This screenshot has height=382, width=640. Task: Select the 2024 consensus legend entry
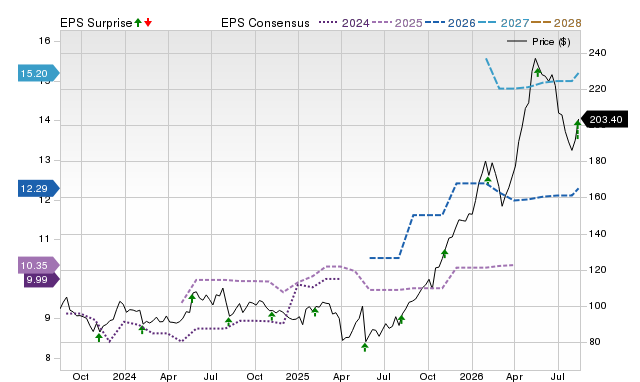[x=344, y=23]
